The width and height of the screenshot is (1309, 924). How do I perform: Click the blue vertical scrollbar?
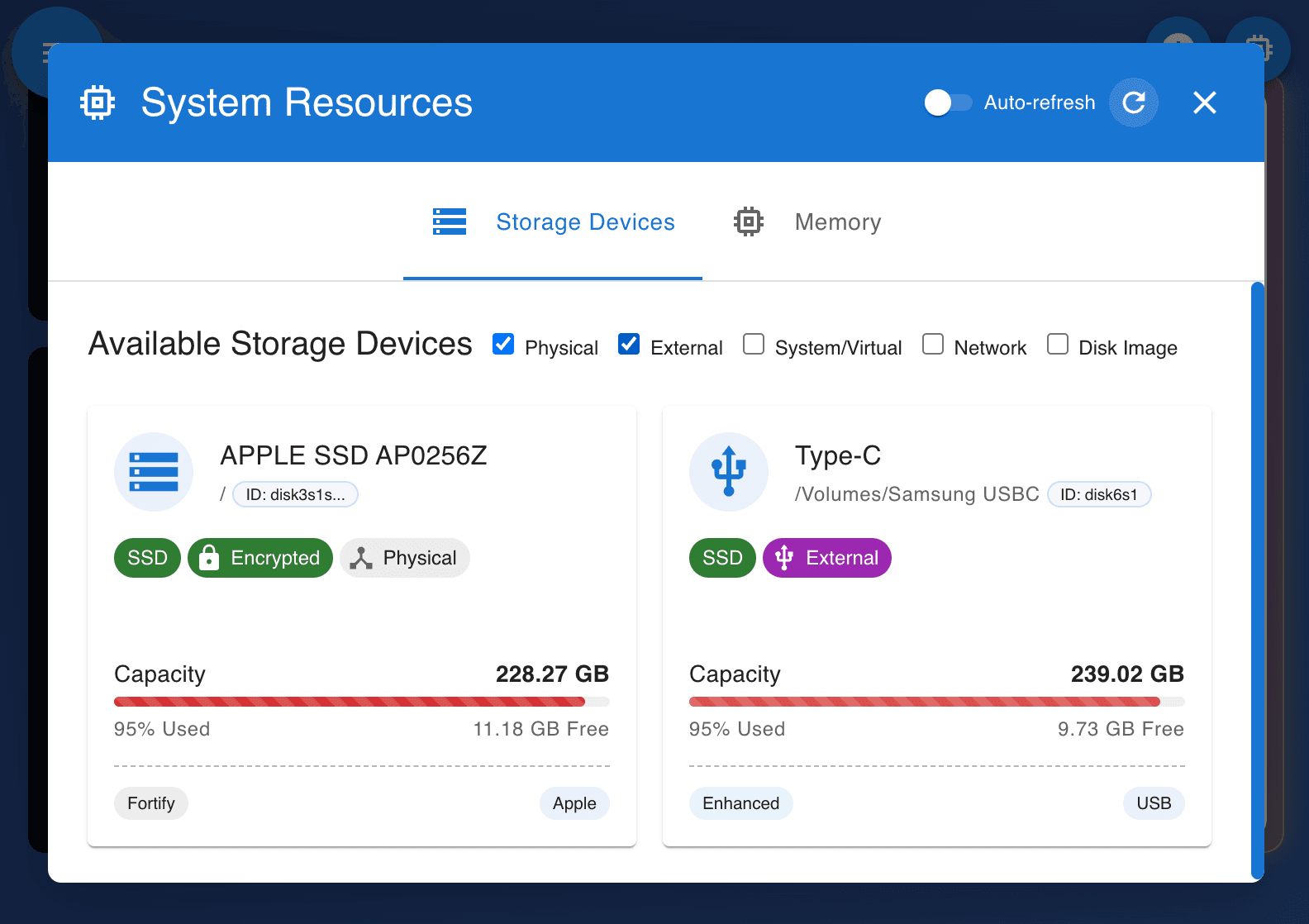click(x=1258, y=581)
